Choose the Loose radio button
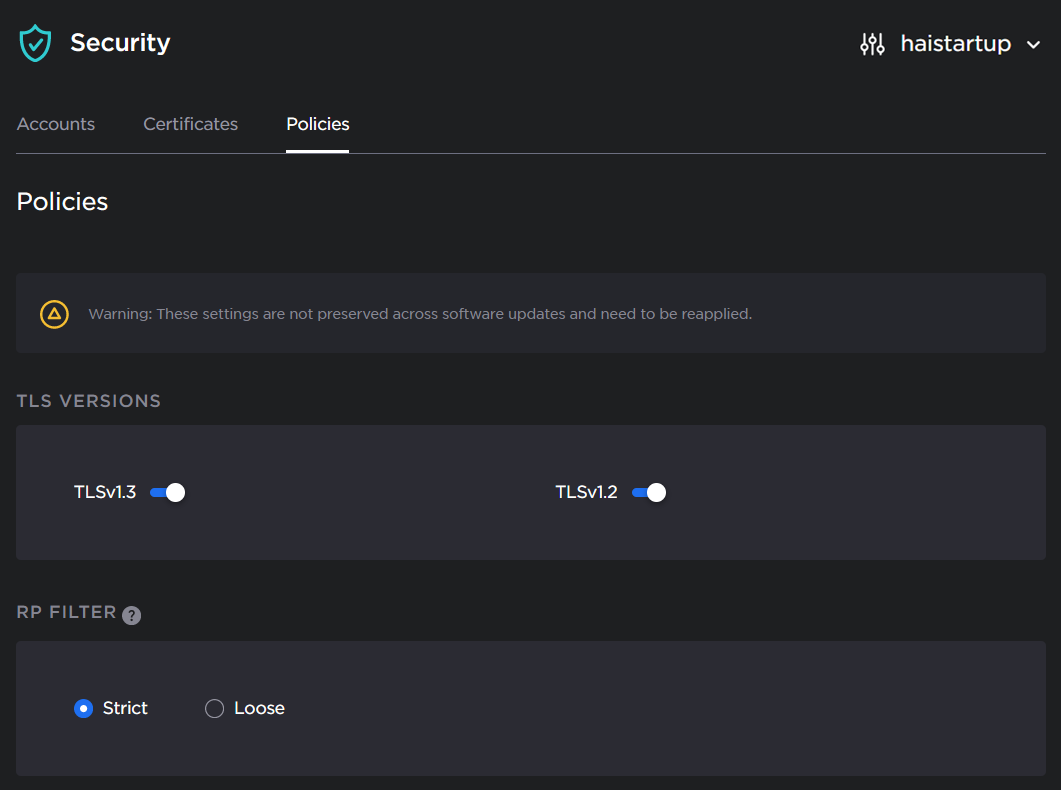Image resolution: width=1061 pixels, height=790 pixels. point(214,708)
